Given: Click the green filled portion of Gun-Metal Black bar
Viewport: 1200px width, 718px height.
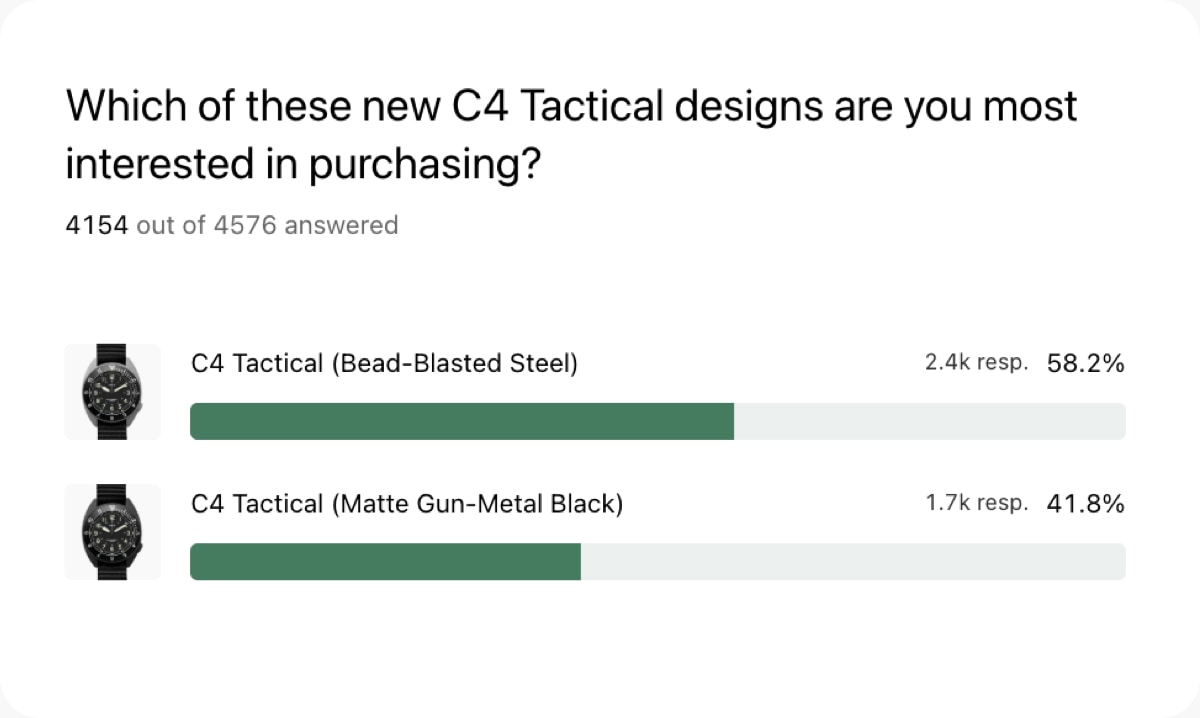Looking at the screenshot, I should tap(385, 561).
